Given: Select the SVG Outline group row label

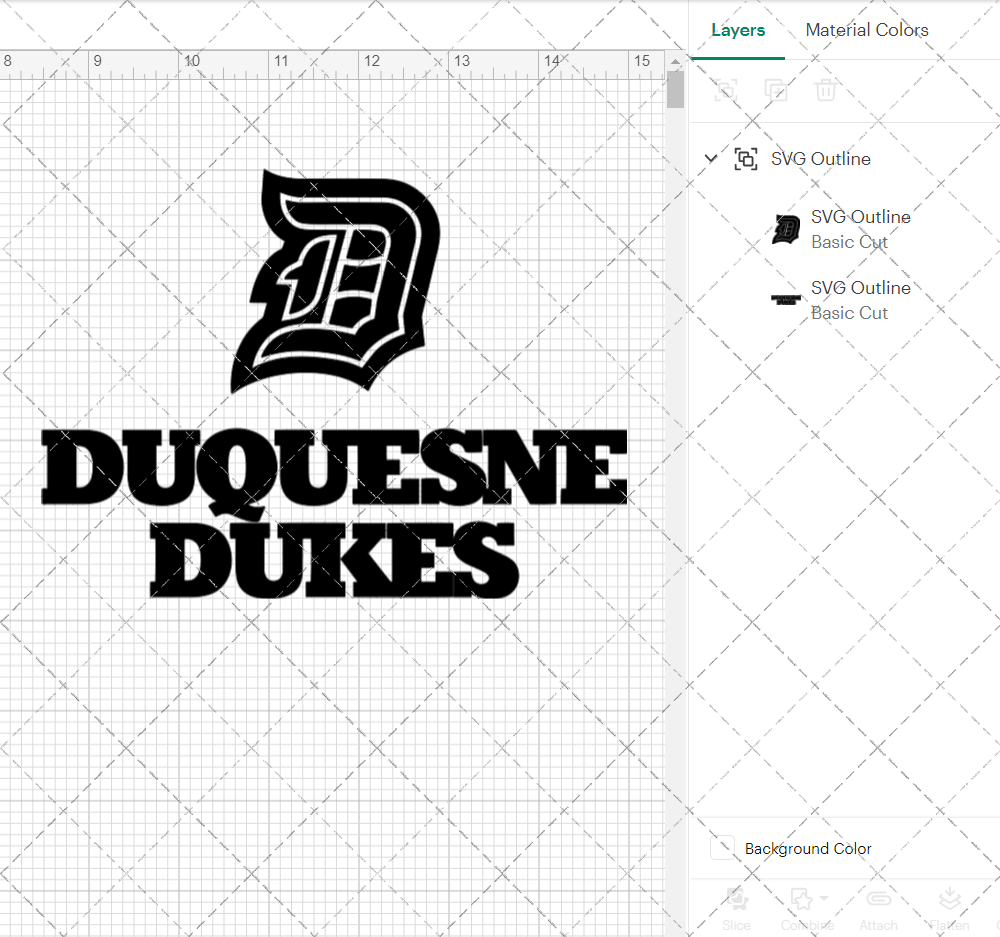Looking at the screenshot, I should pyautogui.click(x=820, y=159).
